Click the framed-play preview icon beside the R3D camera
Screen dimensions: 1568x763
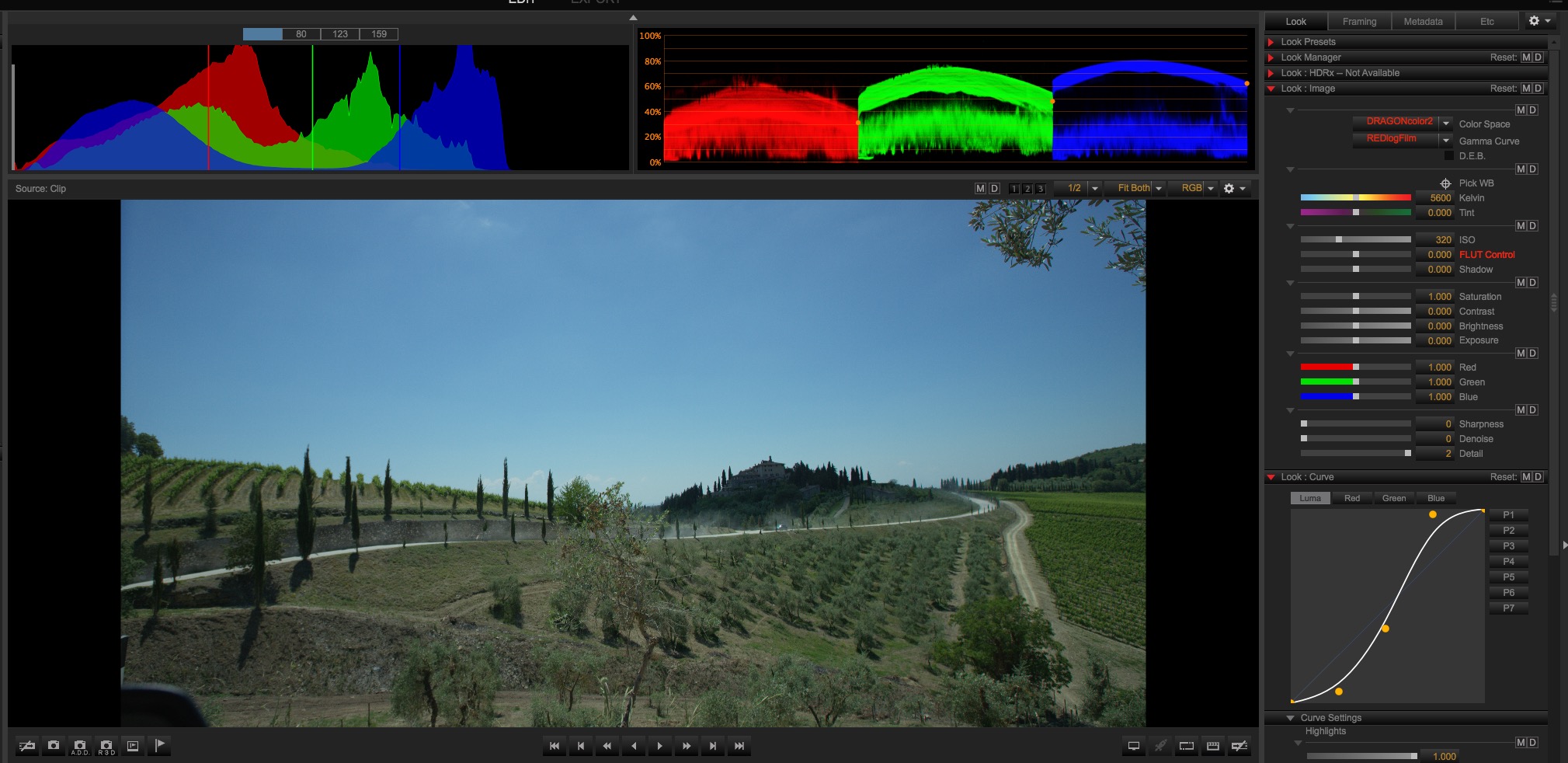133,746
